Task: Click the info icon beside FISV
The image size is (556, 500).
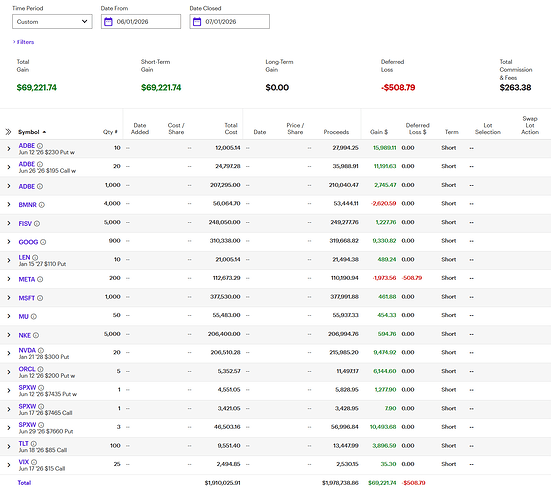Action: click(37, 224)
